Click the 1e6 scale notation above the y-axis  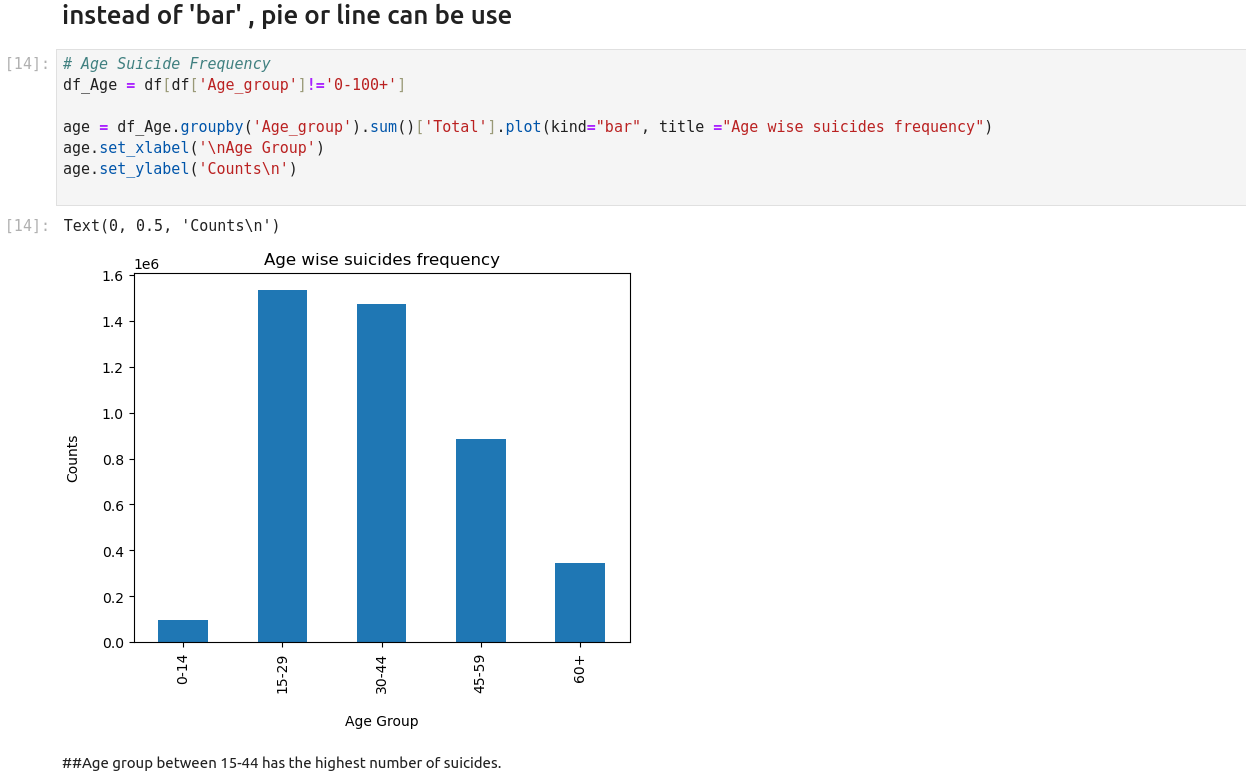(146, 264)
